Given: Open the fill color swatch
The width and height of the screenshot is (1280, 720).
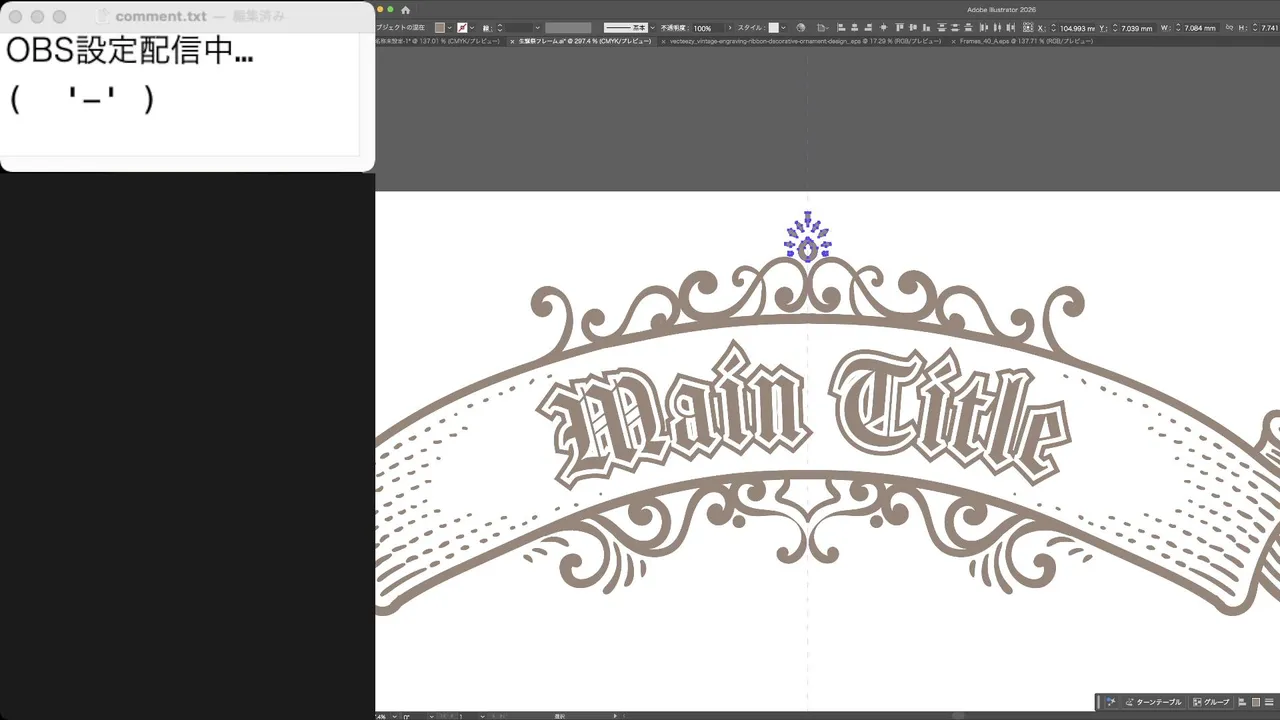Looking at the screenshot, I should coord(439,28).
